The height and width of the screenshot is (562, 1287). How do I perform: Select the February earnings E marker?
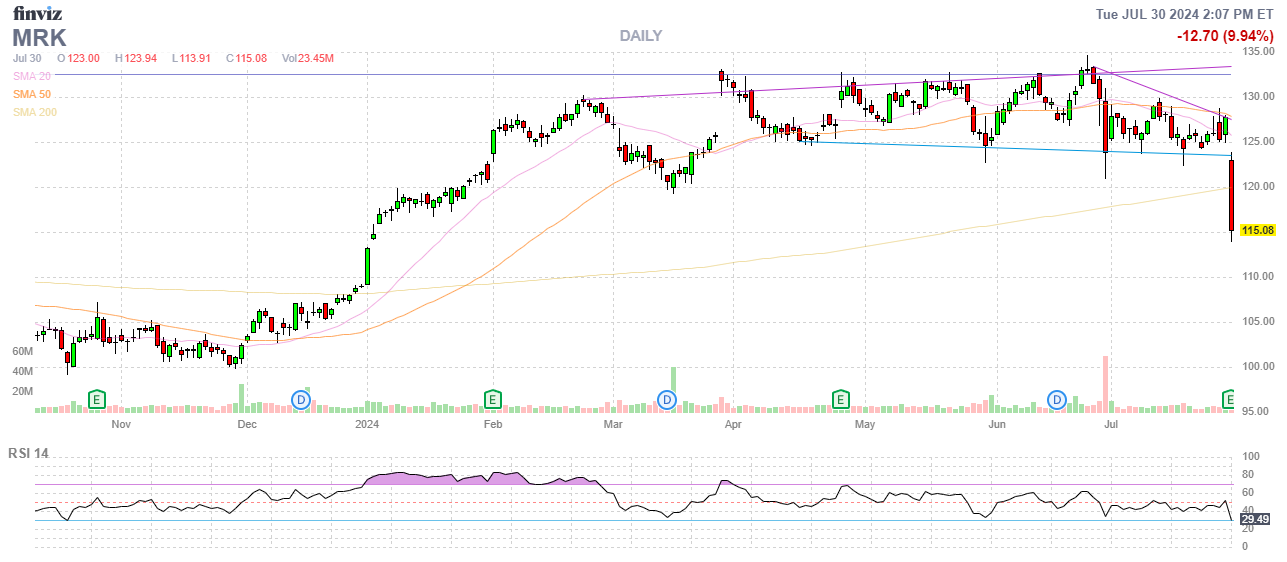(x=492, y=400)
